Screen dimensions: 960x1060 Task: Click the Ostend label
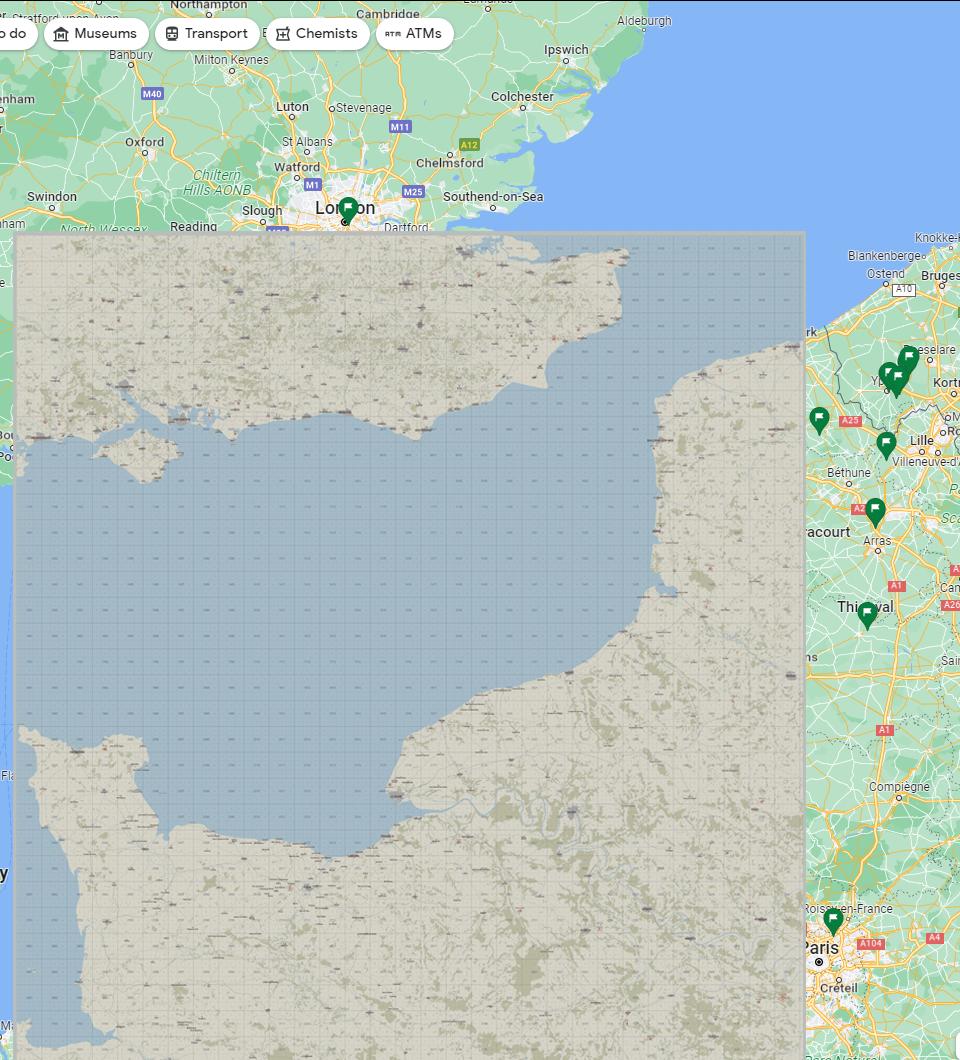point(886,274)
